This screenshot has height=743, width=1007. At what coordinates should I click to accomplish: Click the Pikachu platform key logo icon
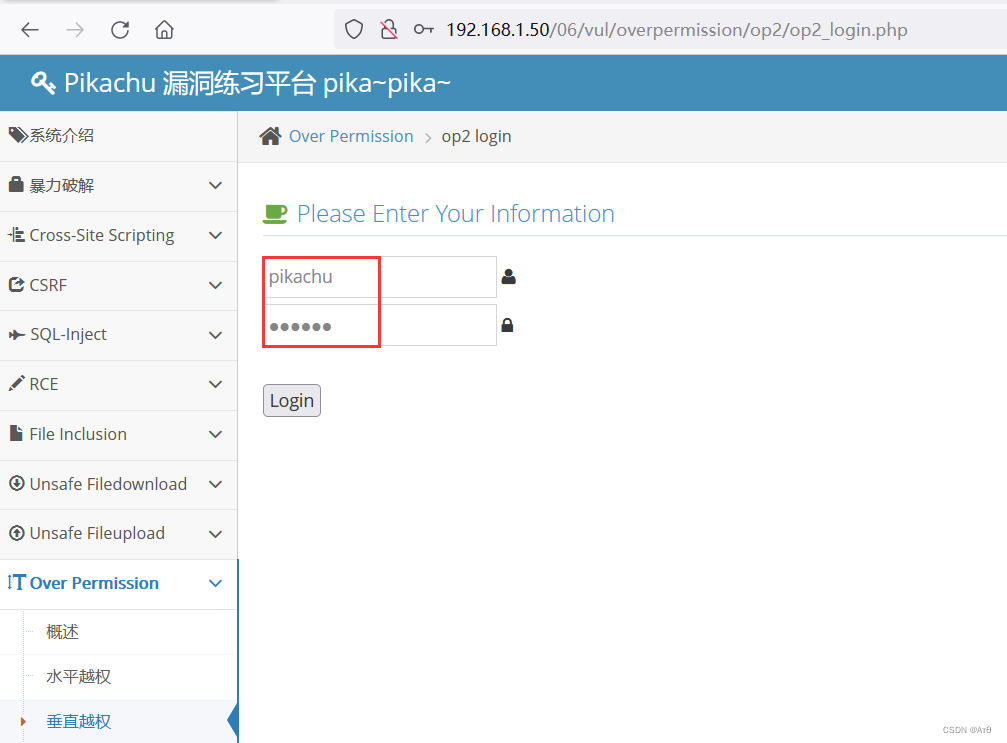43,83
